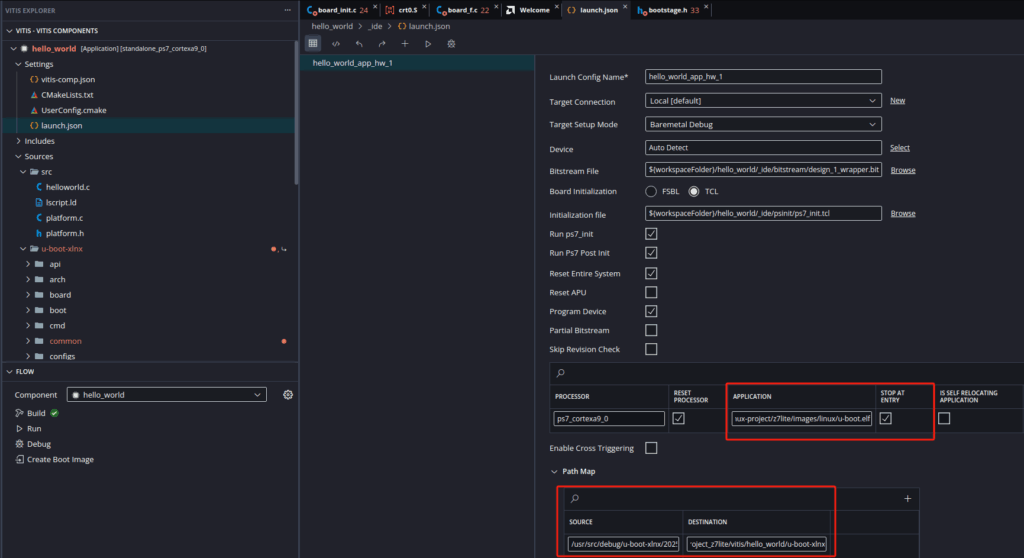Viewport: 1024px width, 558px height.
Task: Start debug with the bug icon in toolbar
Action: tap(451, 44)
